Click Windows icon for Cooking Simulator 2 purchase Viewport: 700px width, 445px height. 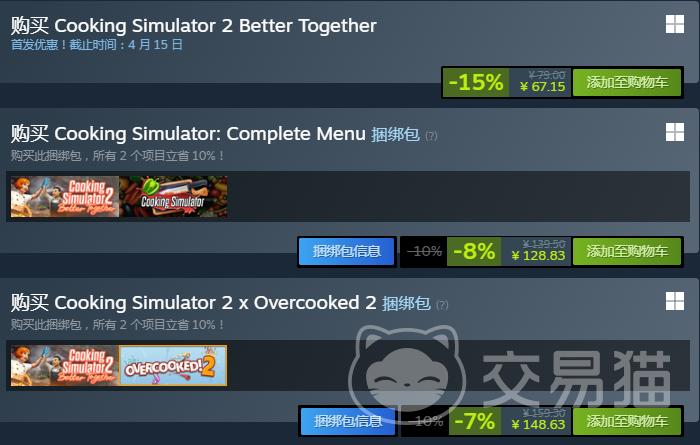[x=675, y=24]
